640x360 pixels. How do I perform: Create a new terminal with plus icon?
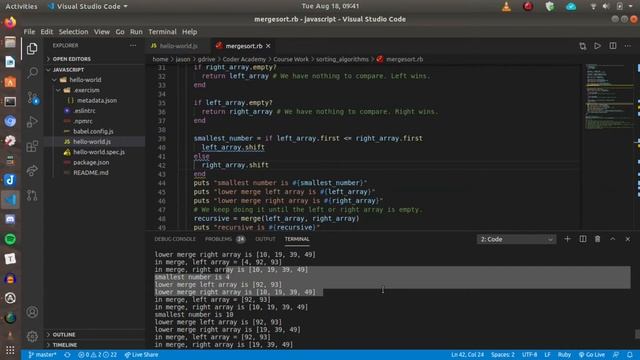pos(567,239)
